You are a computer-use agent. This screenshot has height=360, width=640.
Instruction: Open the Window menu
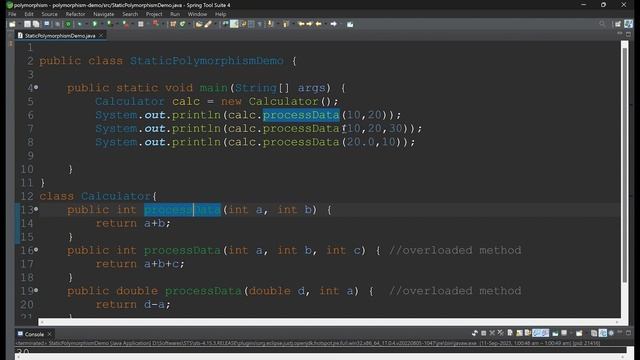click(197, 14)
